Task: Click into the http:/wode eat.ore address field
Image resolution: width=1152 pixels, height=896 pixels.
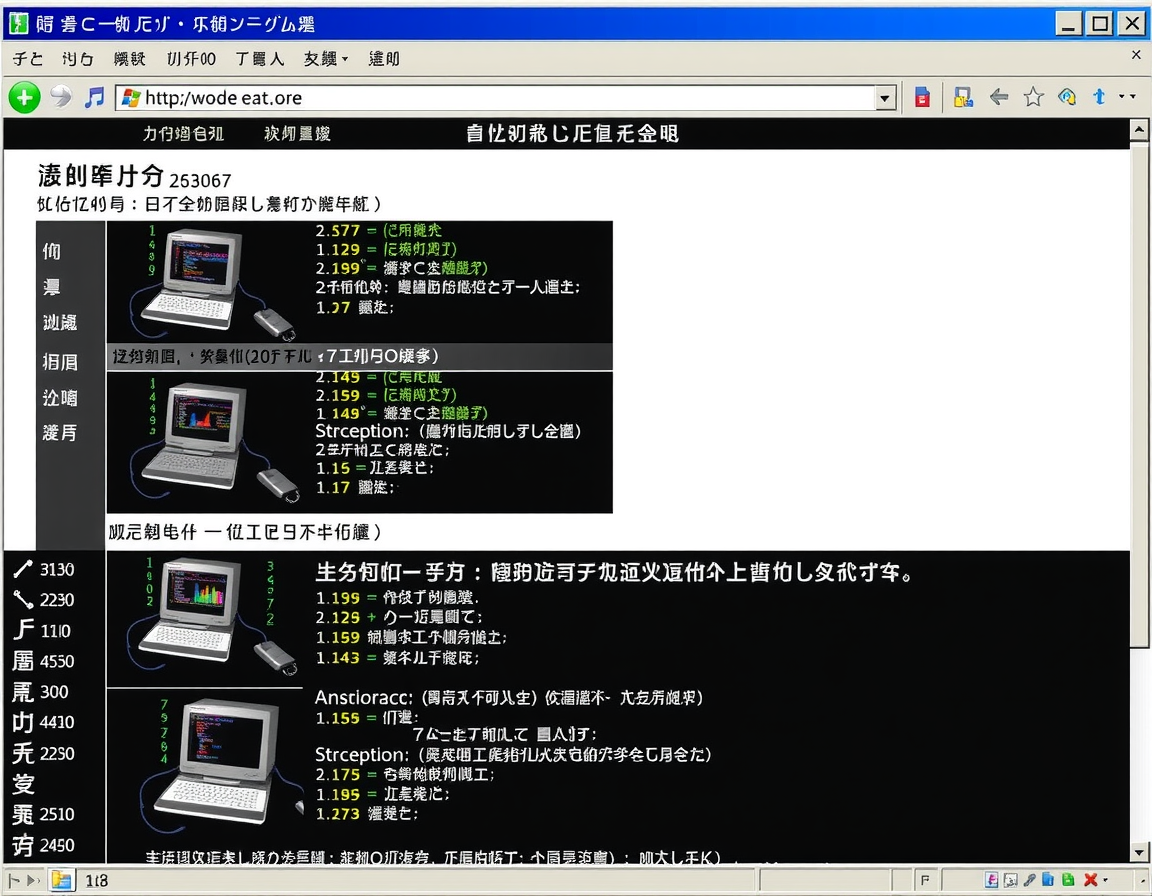Action: (x=496, y=98)
